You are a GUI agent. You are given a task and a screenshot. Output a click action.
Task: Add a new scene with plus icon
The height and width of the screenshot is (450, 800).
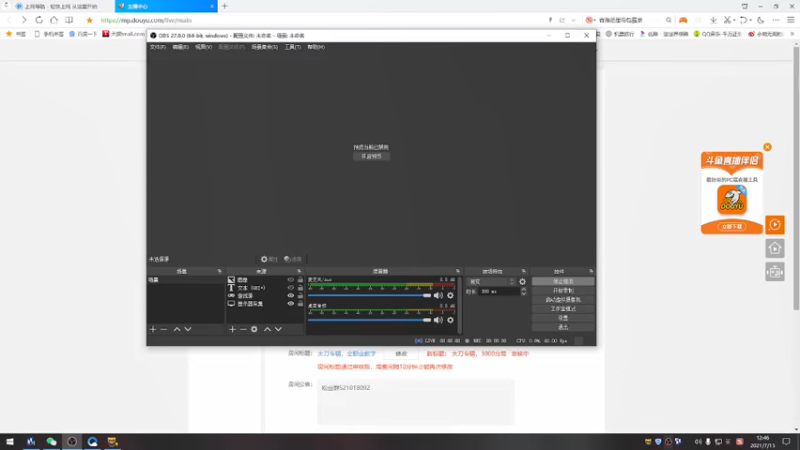pos(153,330)
